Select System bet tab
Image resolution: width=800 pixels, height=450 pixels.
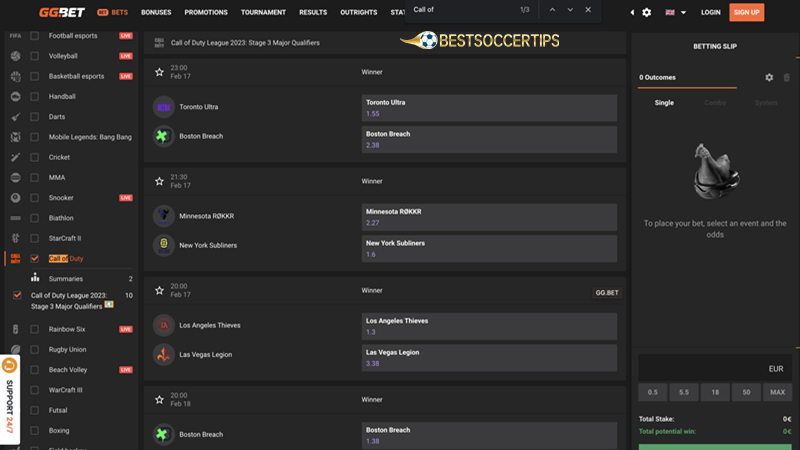click(766, 103)
